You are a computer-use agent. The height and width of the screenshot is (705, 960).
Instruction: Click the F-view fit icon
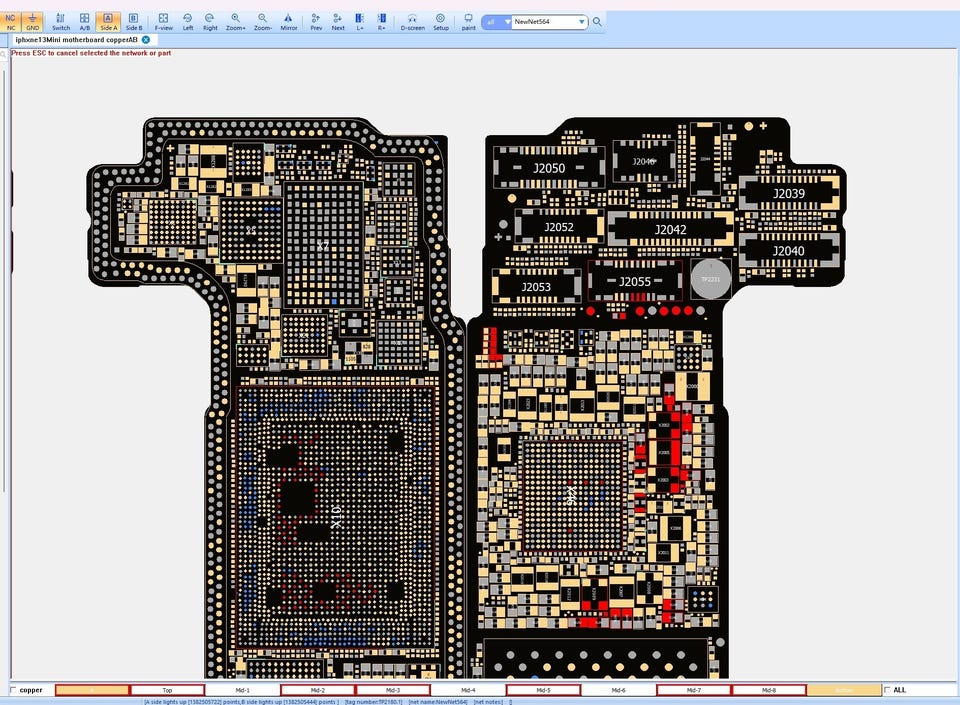point(163,21)
